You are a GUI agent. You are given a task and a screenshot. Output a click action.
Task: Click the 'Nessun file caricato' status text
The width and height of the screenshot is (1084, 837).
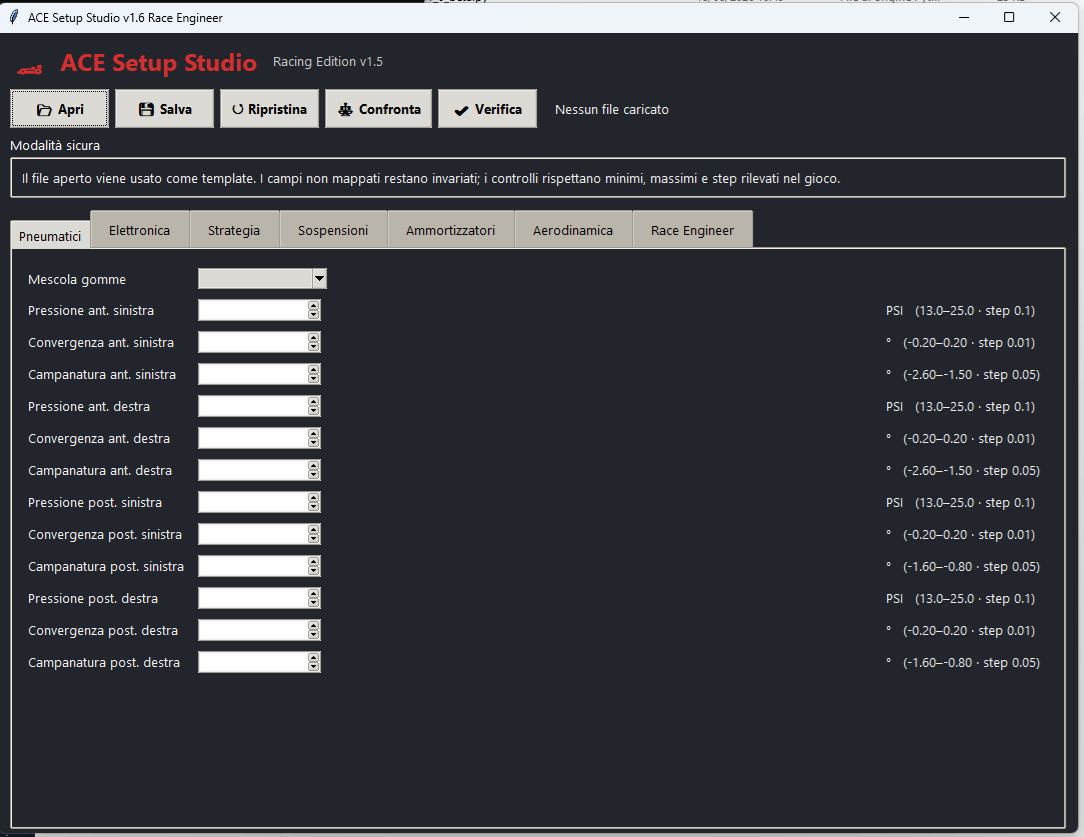tap(612, 109)
